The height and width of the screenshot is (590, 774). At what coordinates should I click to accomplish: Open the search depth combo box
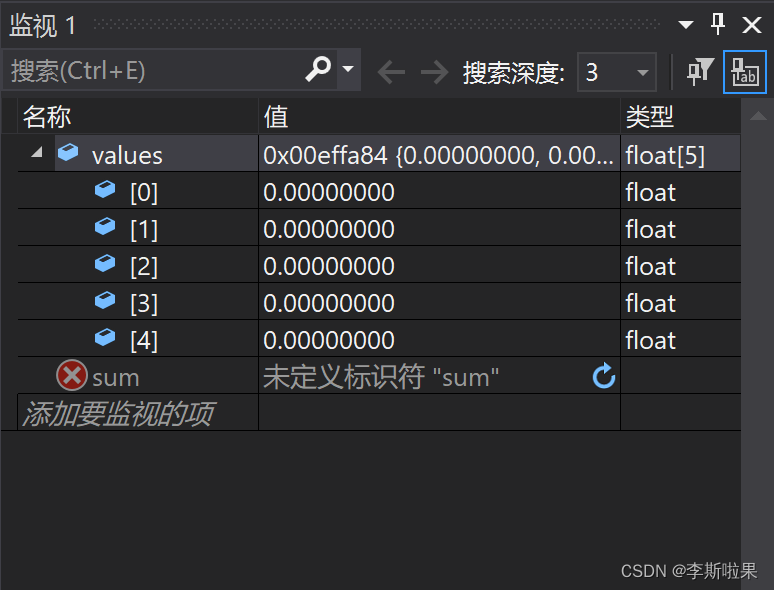pos(617,72)
